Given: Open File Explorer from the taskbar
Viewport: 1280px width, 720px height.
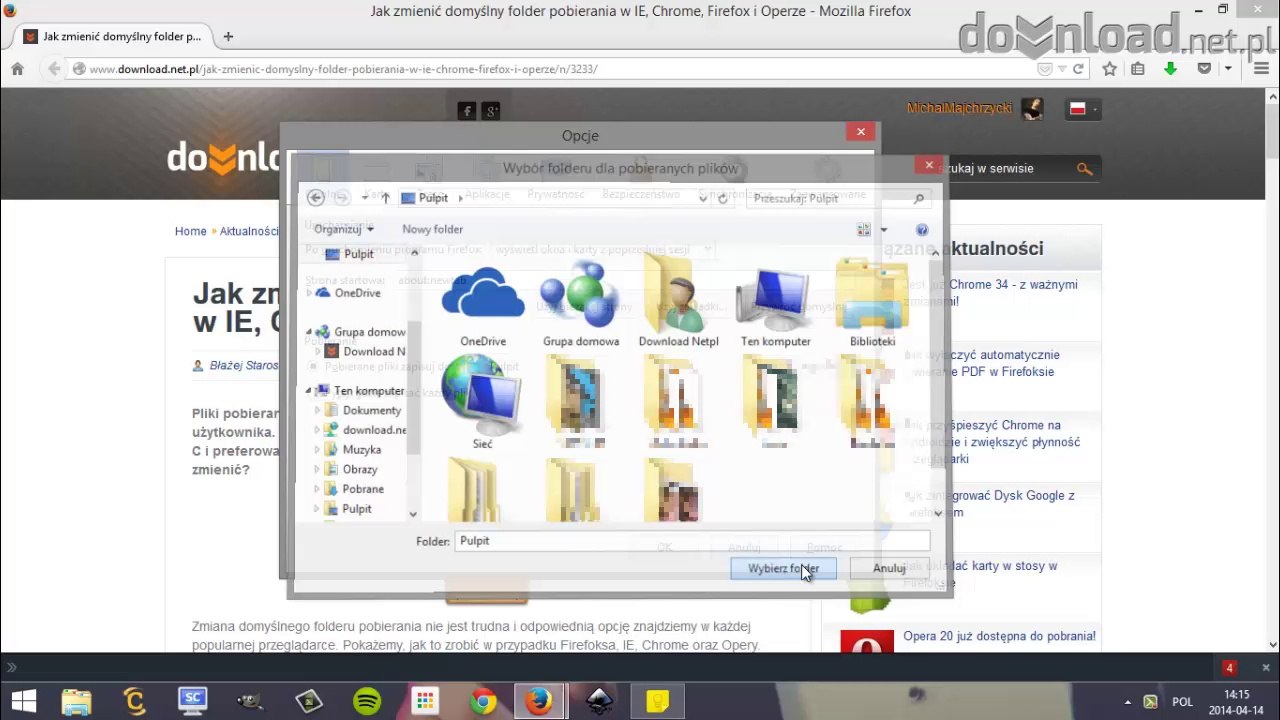Looking at the screenshot, I should [77, 701].
